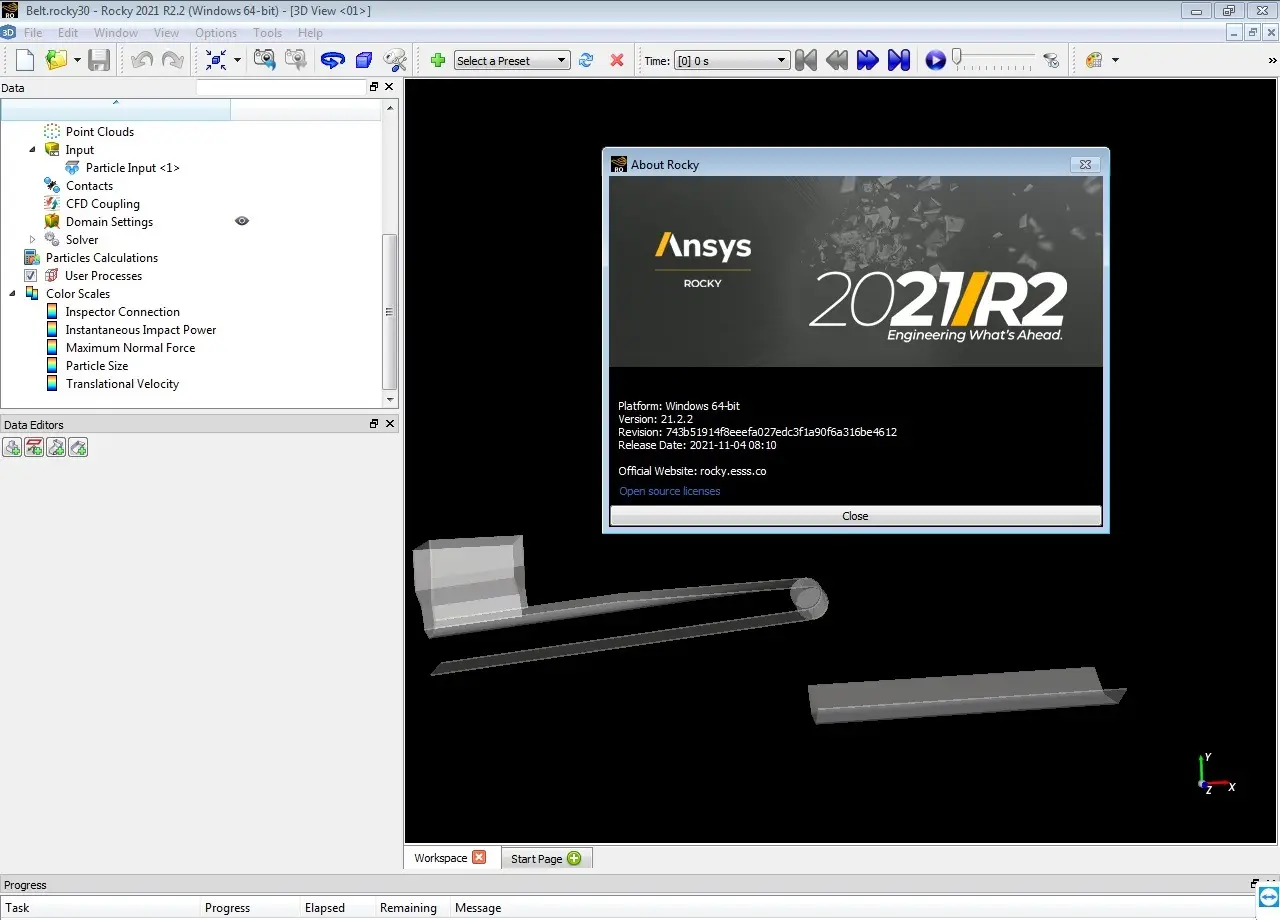Create a new project with the blank page icon
The image size is (1280, 920).
25,60
